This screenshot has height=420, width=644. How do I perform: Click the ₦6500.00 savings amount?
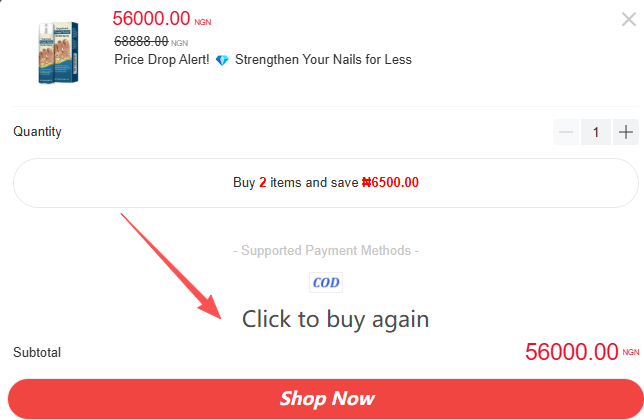click(x=390, y=182)
